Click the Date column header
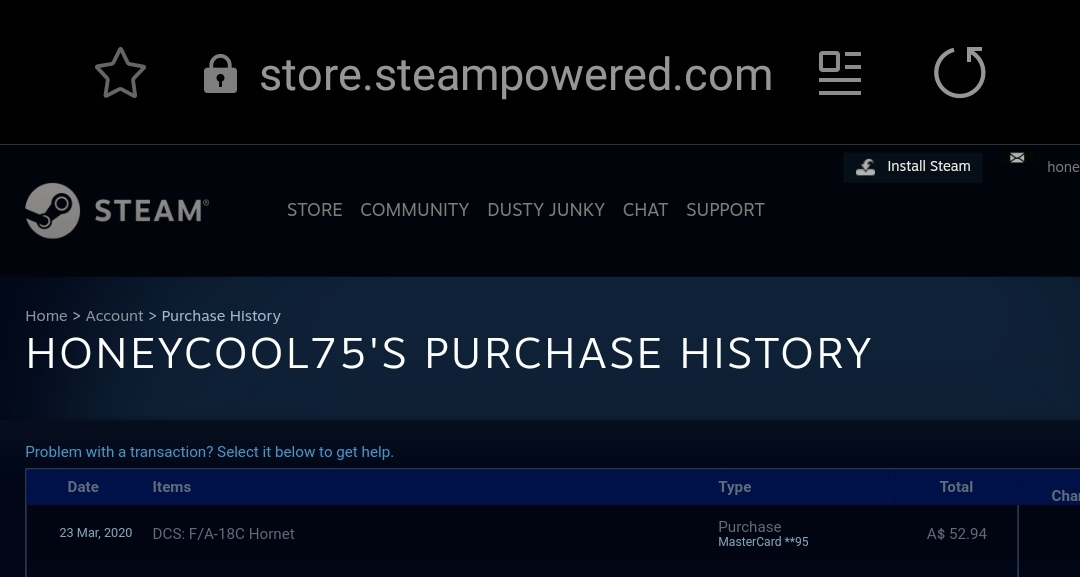1080x577 pixels. tap(83, 487)
